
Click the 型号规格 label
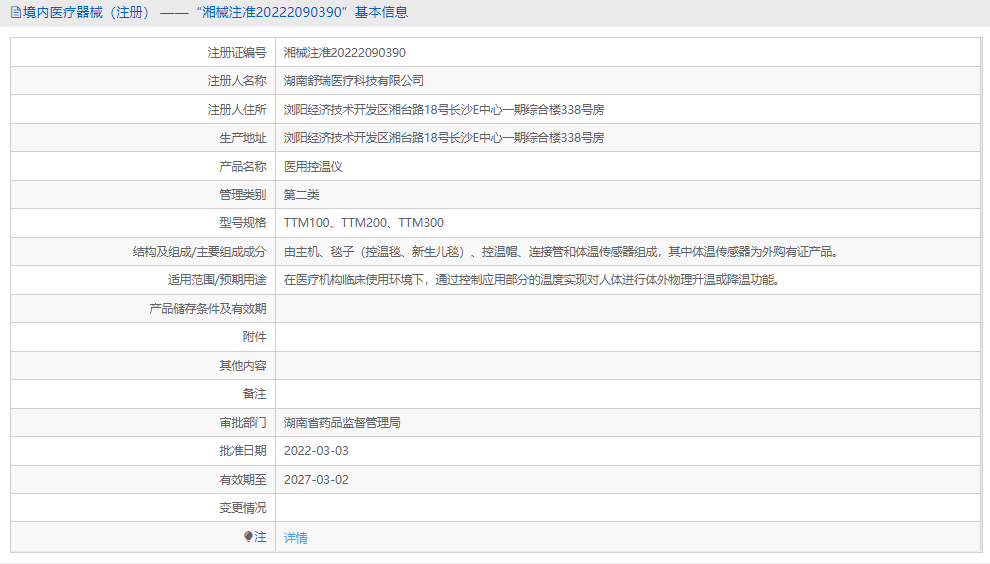click(x=242, y=223)
